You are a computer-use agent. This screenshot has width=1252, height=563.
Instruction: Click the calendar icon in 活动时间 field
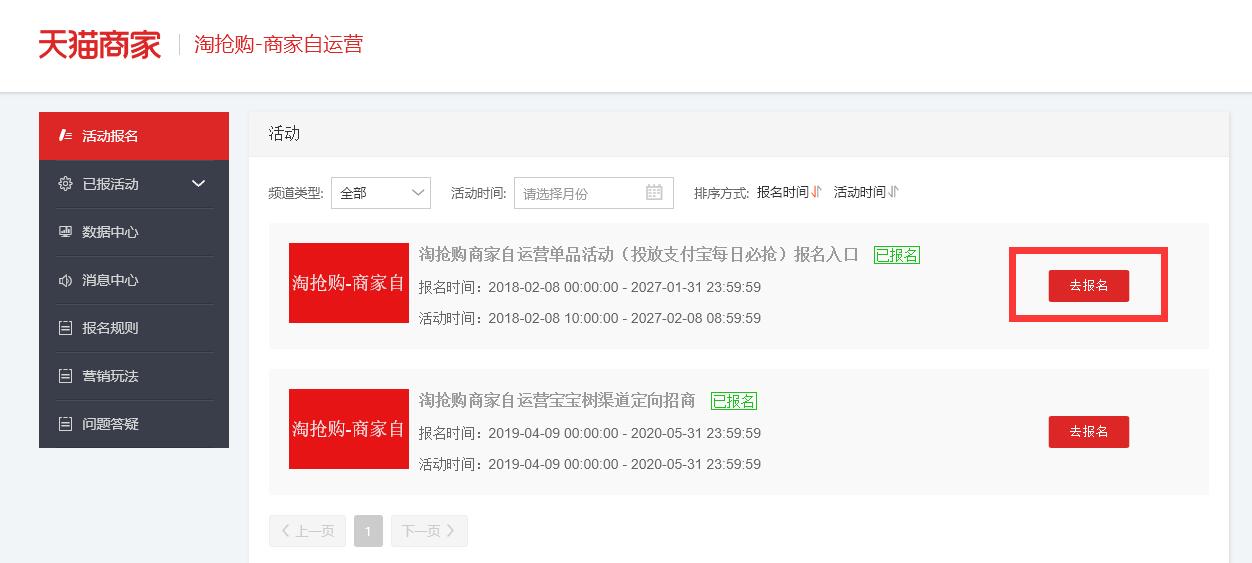(x=654, y=192)
